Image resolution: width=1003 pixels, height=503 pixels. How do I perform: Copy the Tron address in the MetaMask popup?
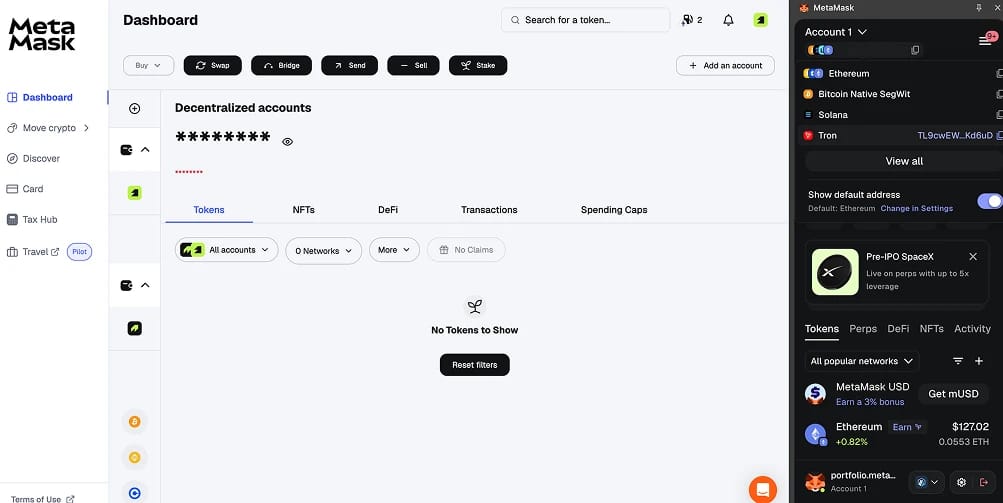point(999,136)
